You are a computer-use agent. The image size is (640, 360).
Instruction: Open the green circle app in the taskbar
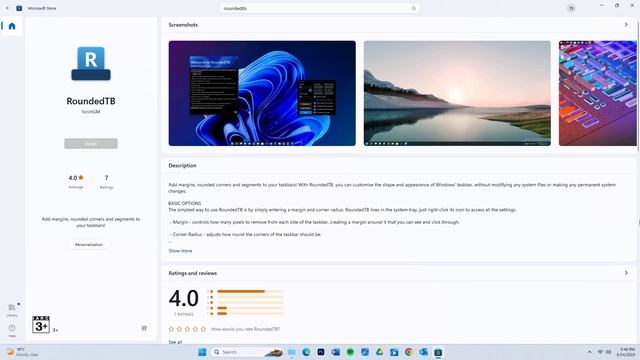point(350,352)
